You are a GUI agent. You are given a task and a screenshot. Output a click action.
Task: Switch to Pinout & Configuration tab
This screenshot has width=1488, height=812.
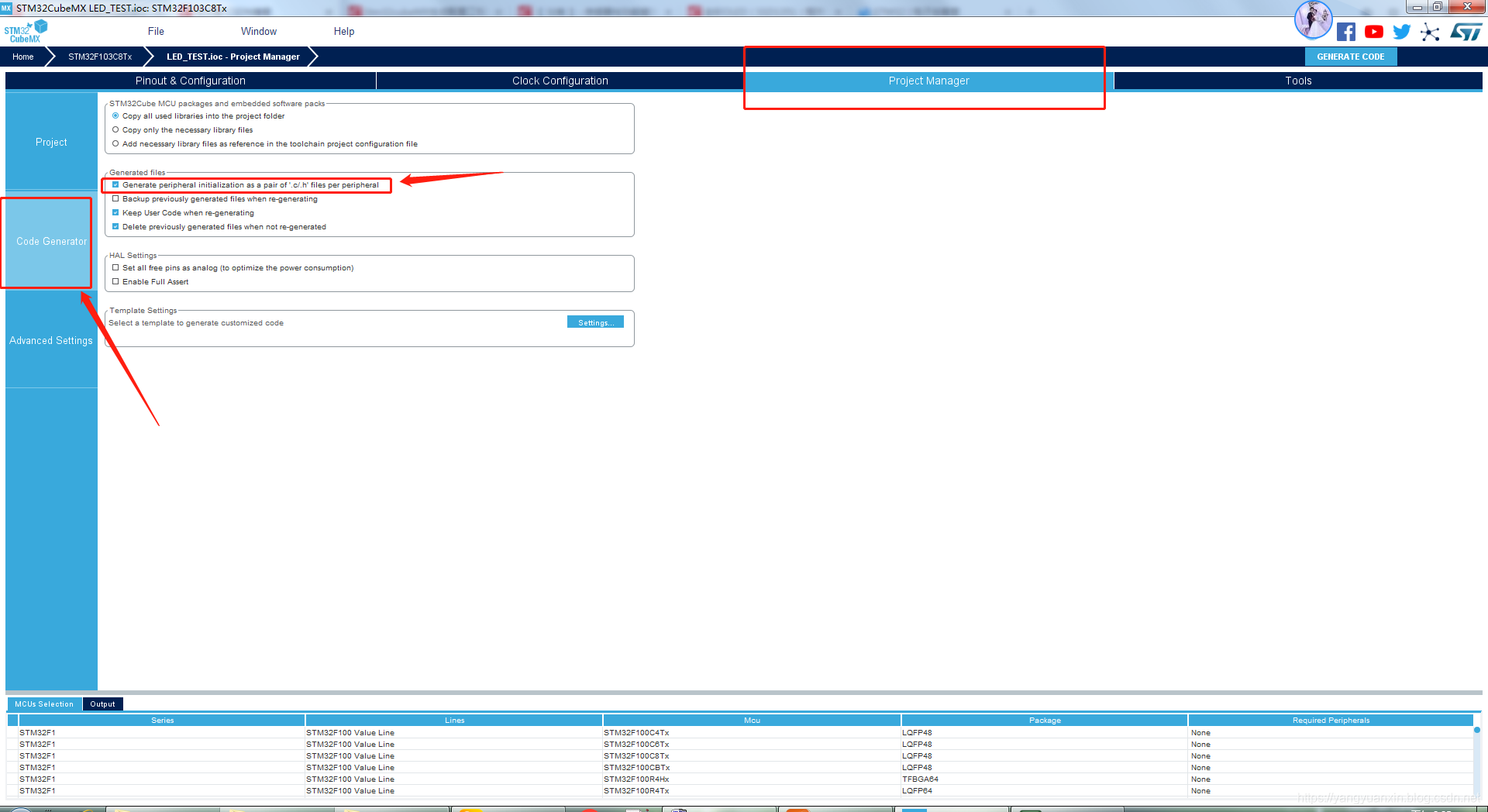coord(191,81)
